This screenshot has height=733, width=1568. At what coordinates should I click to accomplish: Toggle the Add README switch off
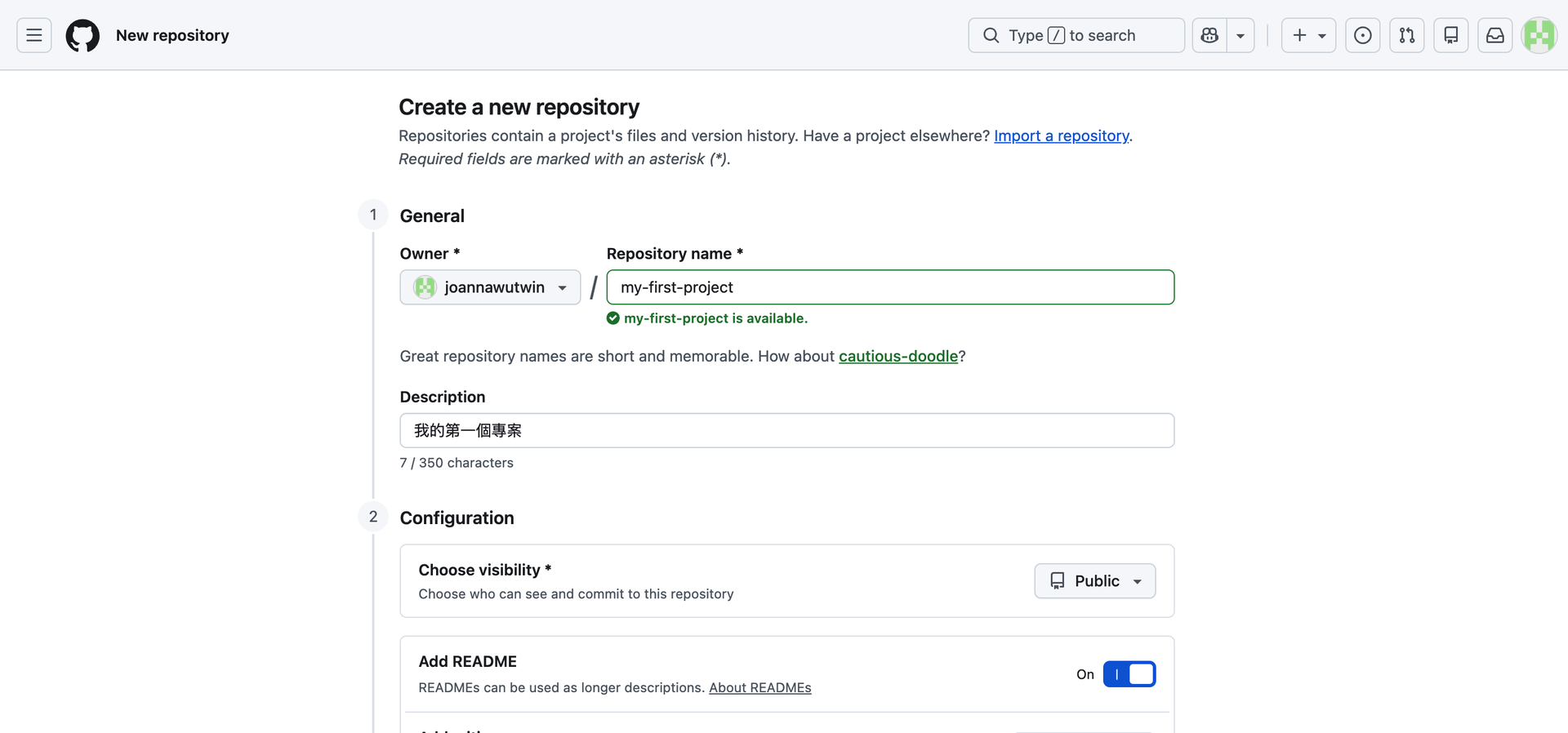coord(1129,674)
